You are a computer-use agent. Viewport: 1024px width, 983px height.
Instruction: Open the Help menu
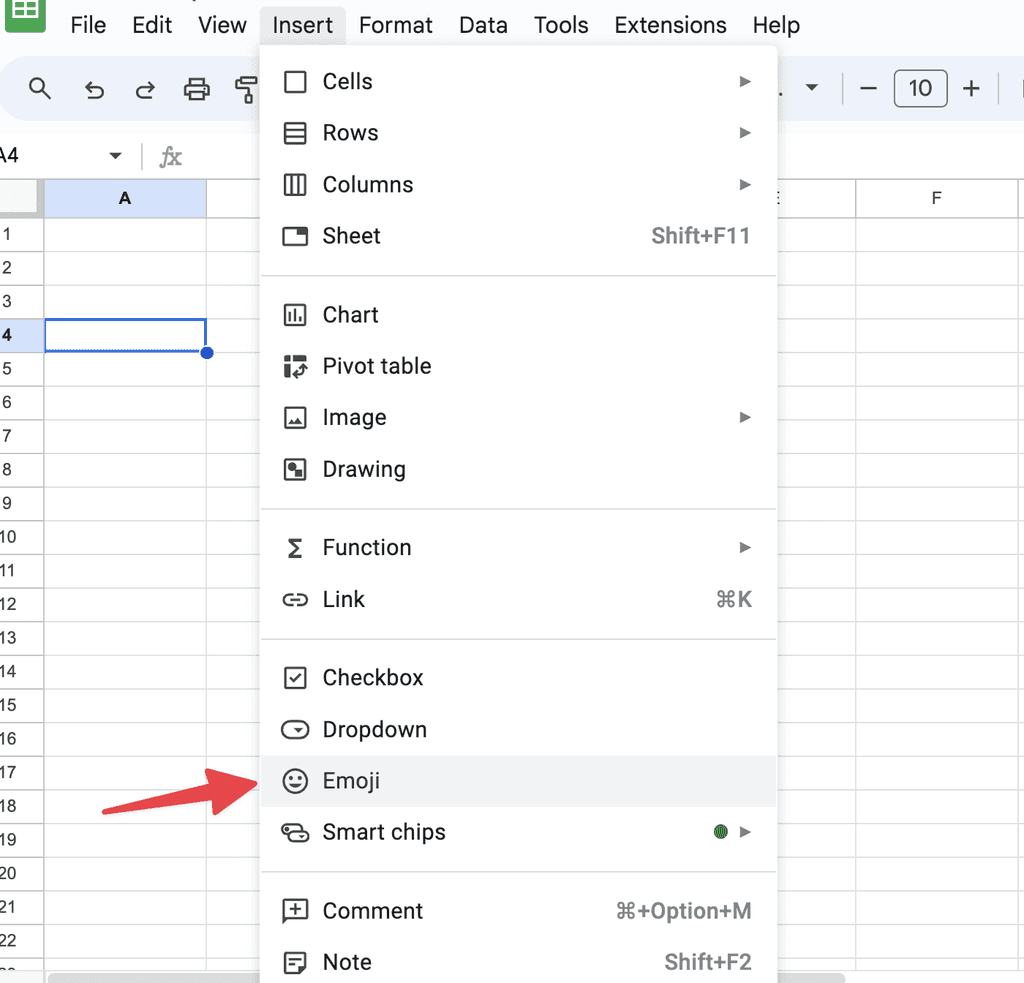click(776, 25)
